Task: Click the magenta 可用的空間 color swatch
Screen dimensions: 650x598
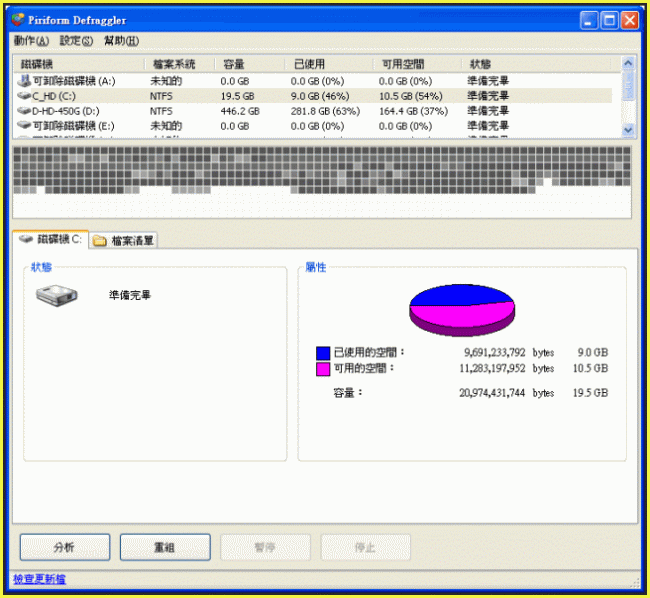Action: (323, 369)
